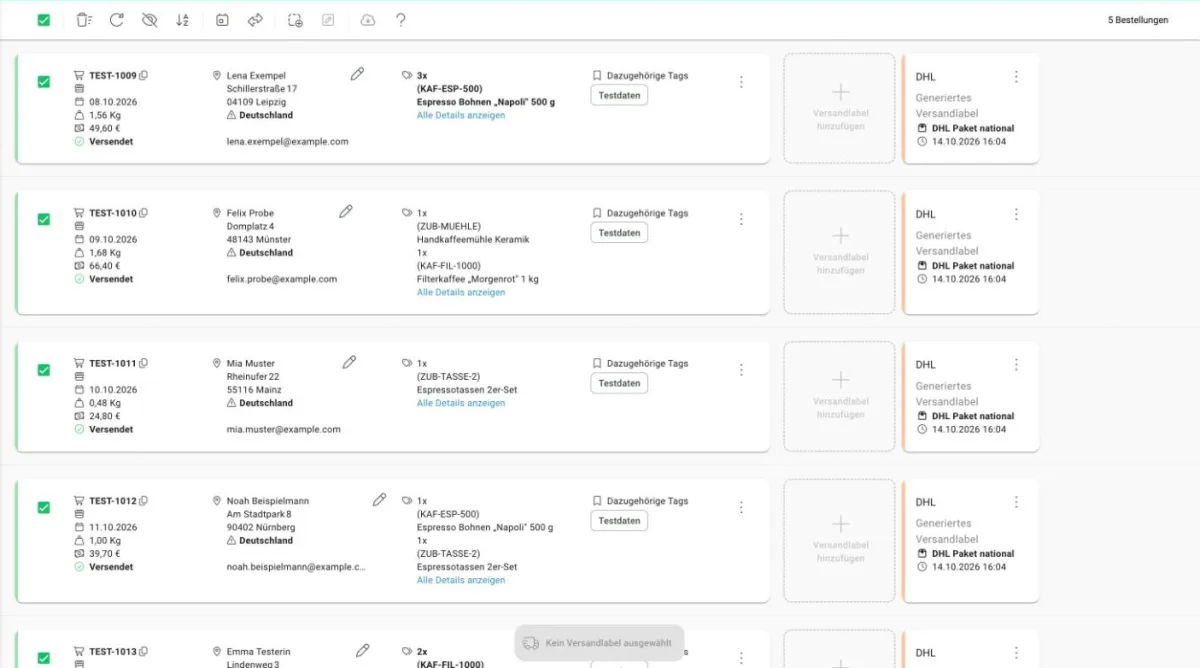The image size is (1200, 668).
Task: Copy order number TEST-1010
Action: pos(144,214)
